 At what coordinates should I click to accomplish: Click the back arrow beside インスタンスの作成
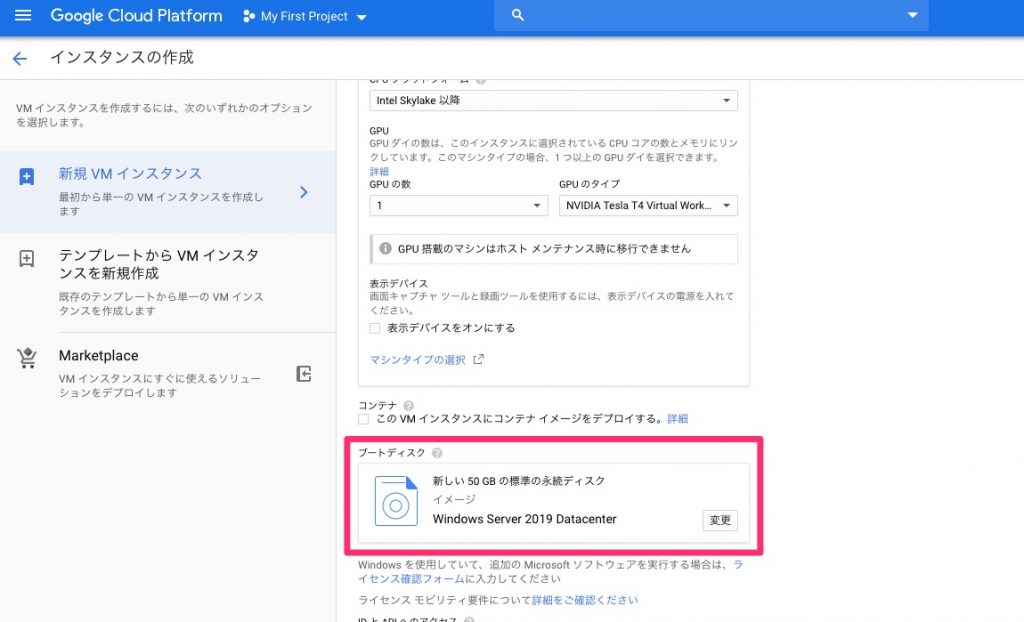click(x=20, y=59)
